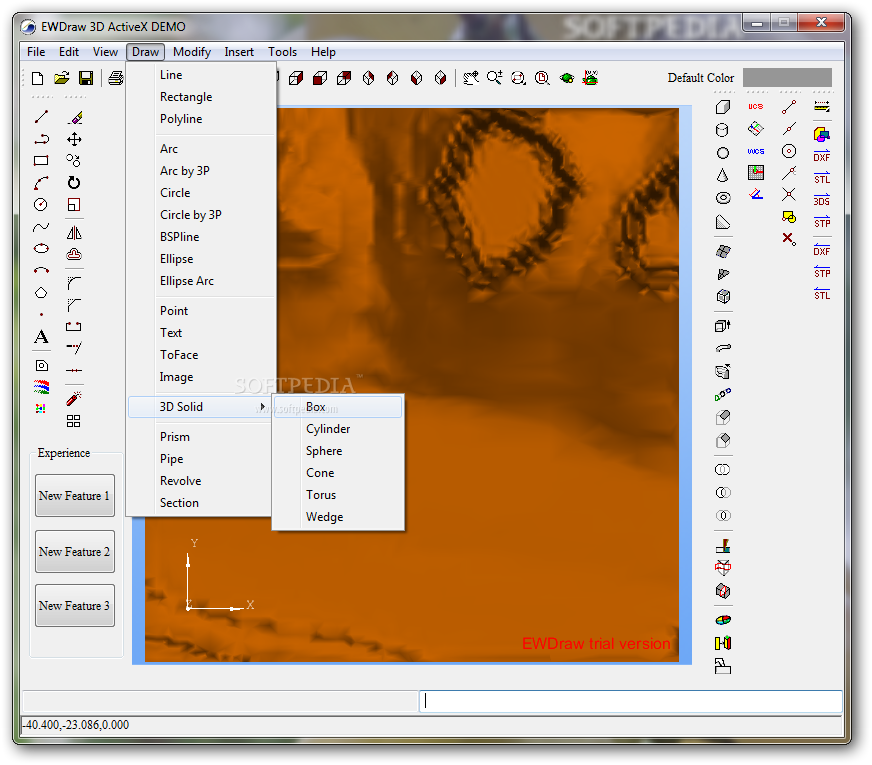872x765 pixels.
Task: Select the Polygon tool icon
Action: click(x=41, y=293)
